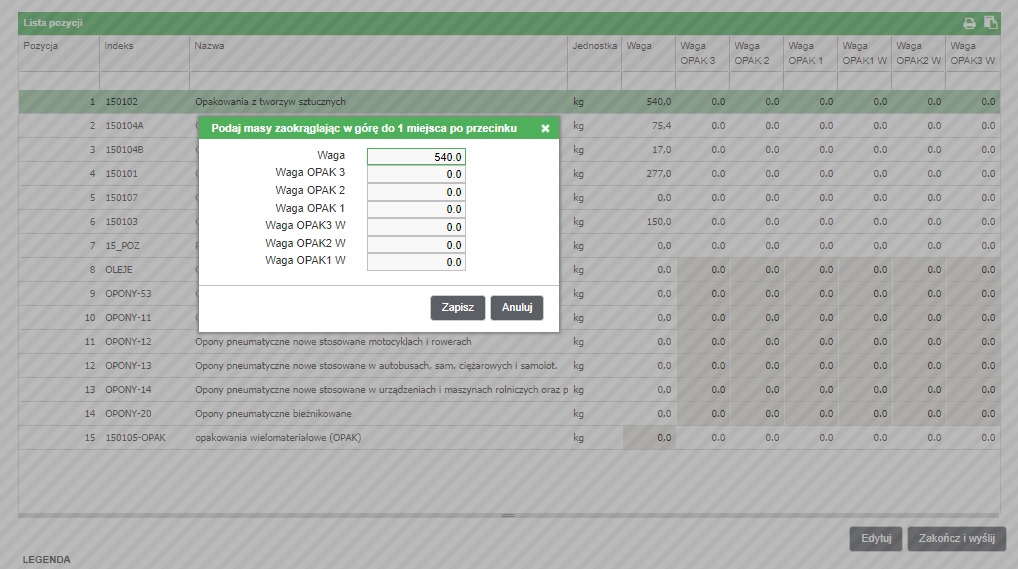Click the Edytuj button
The image size is (1018, 569).
click(x=876, y=539)
